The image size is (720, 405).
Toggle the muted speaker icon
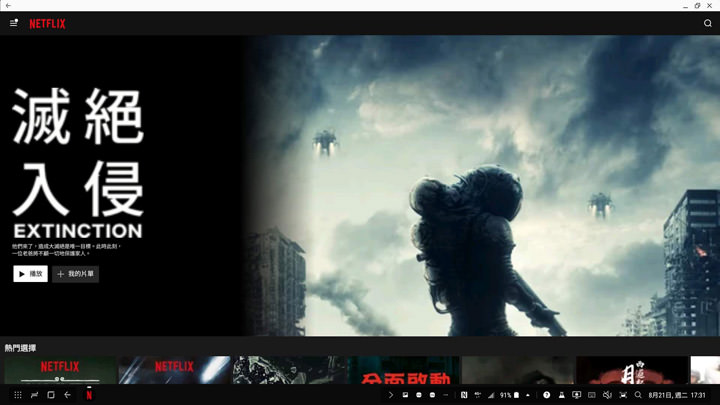pyautogui.click(x=607, y=395)
